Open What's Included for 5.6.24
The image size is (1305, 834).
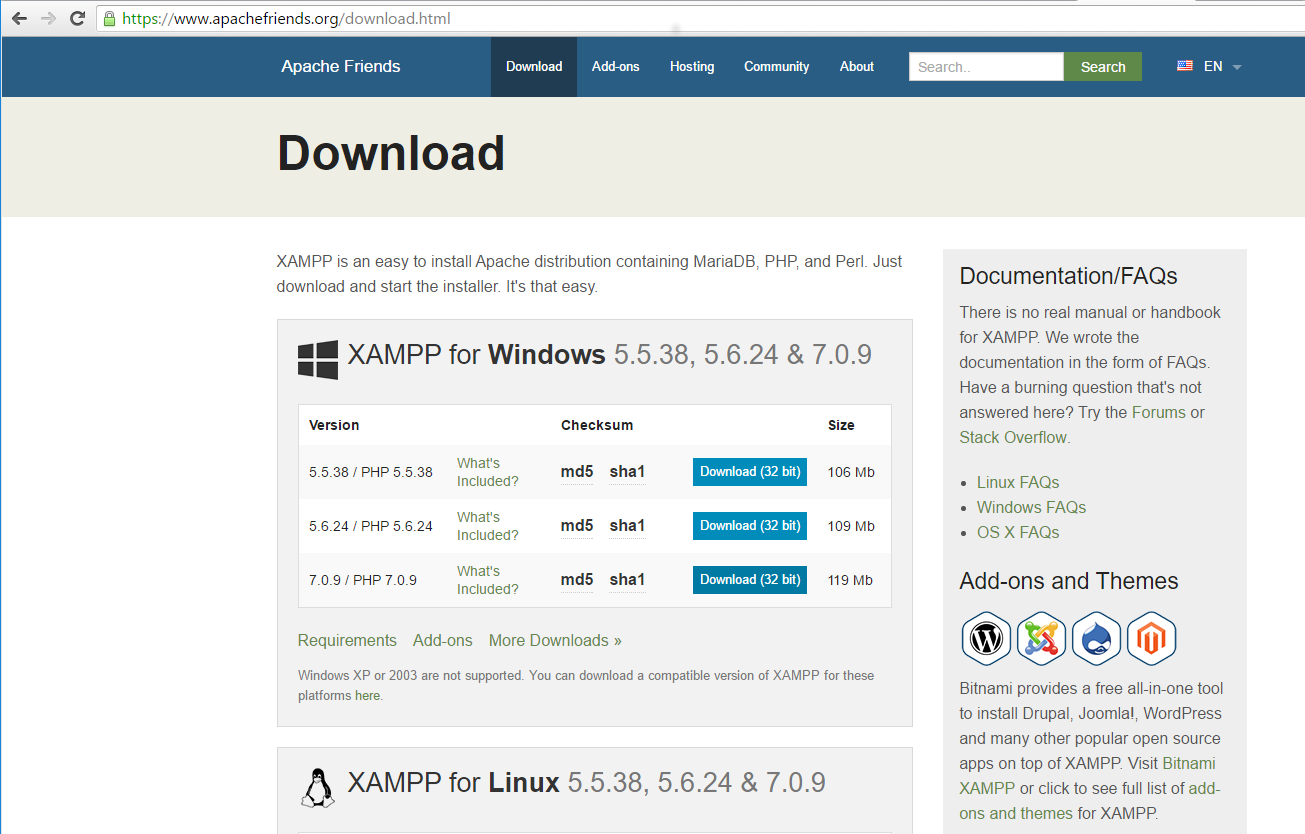tap(488, 526)
